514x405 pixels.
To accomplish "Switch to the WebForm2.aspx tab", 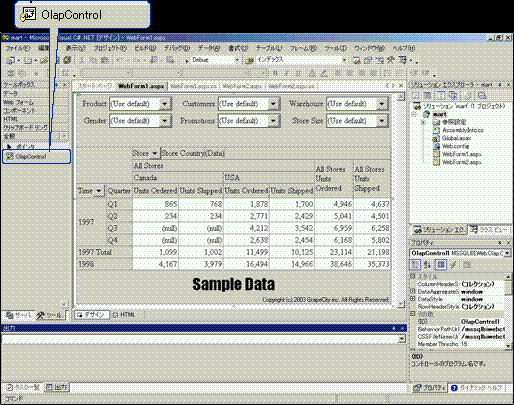I will (242, 86).
